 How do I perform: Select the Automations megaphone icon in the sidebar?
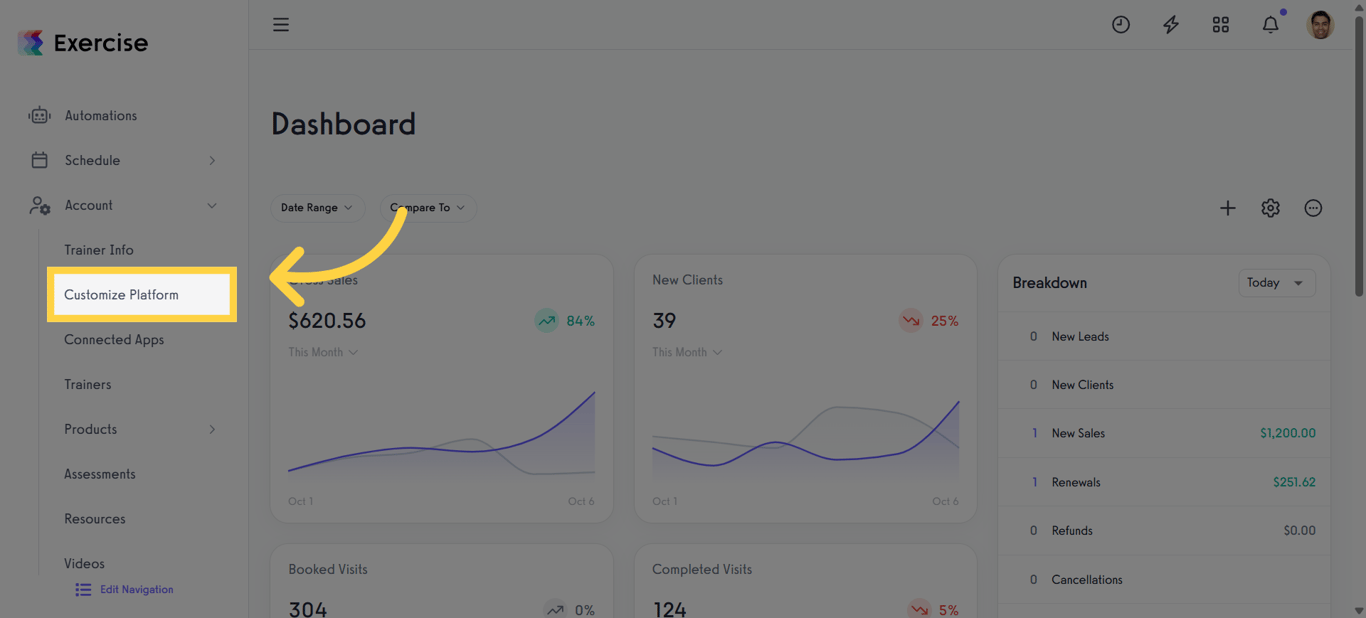[39, 115]
